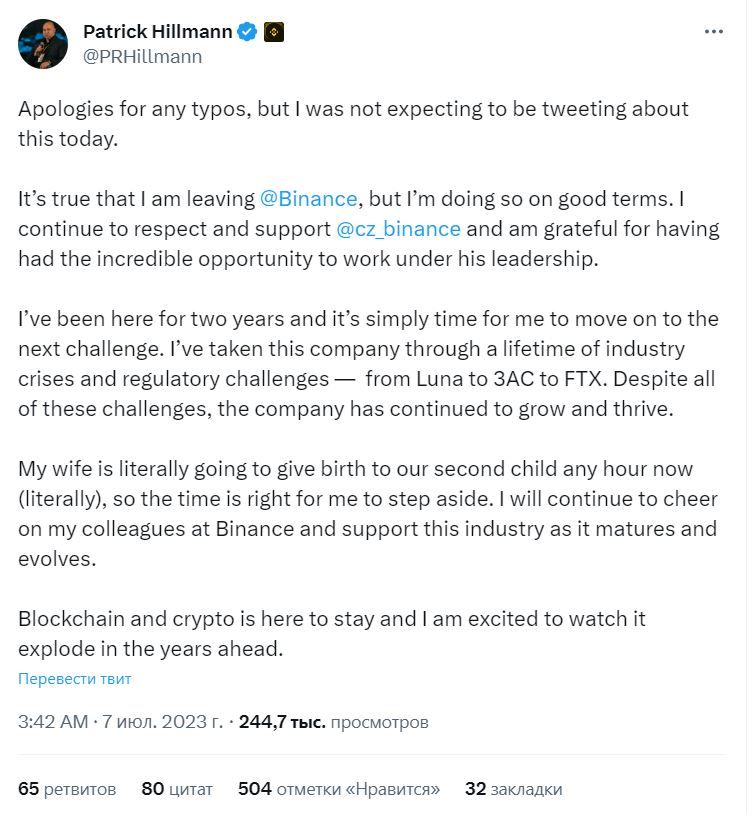Open the @cz_binance mention link
Image resolution: width=754 pixels, height=813 pixels.
tap(398, 227)
